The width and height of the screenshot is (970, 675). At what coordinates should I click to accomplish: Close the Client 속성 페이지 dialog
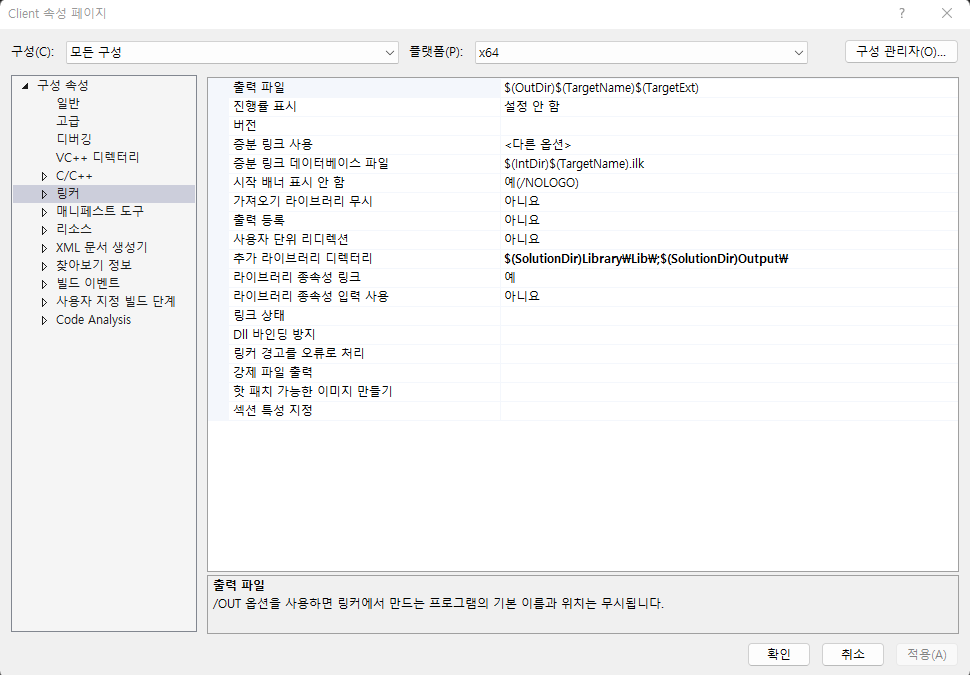946,13
